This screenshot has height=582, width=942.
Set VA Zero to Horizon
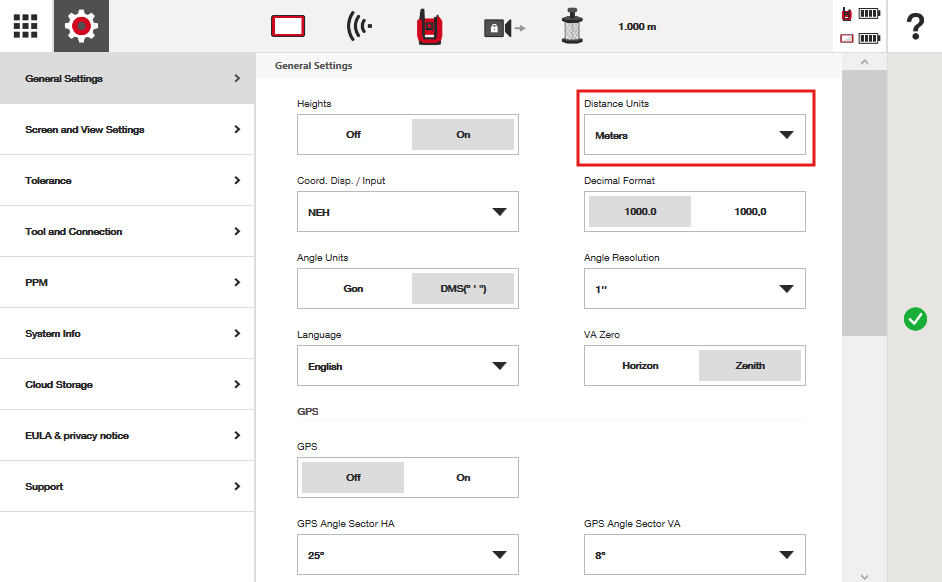pos(640,366)
